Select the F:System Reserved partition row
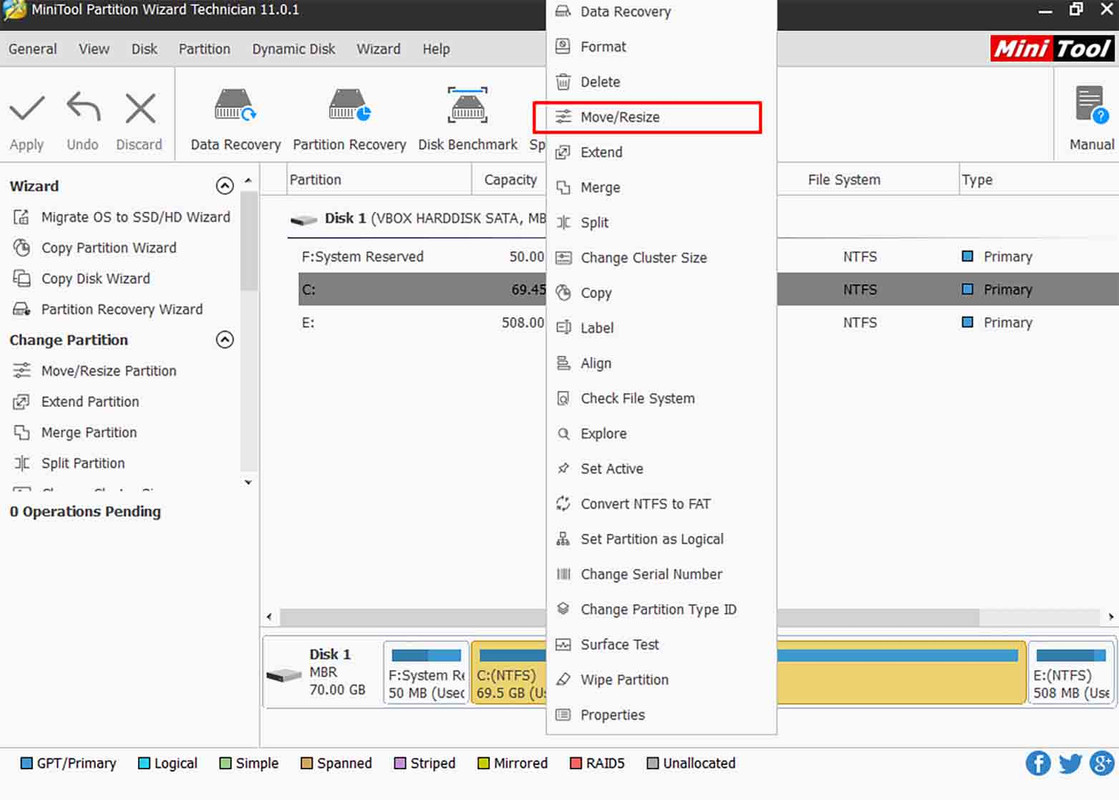Viewport: 1119px width, 800px height. [x=421, y=256]
